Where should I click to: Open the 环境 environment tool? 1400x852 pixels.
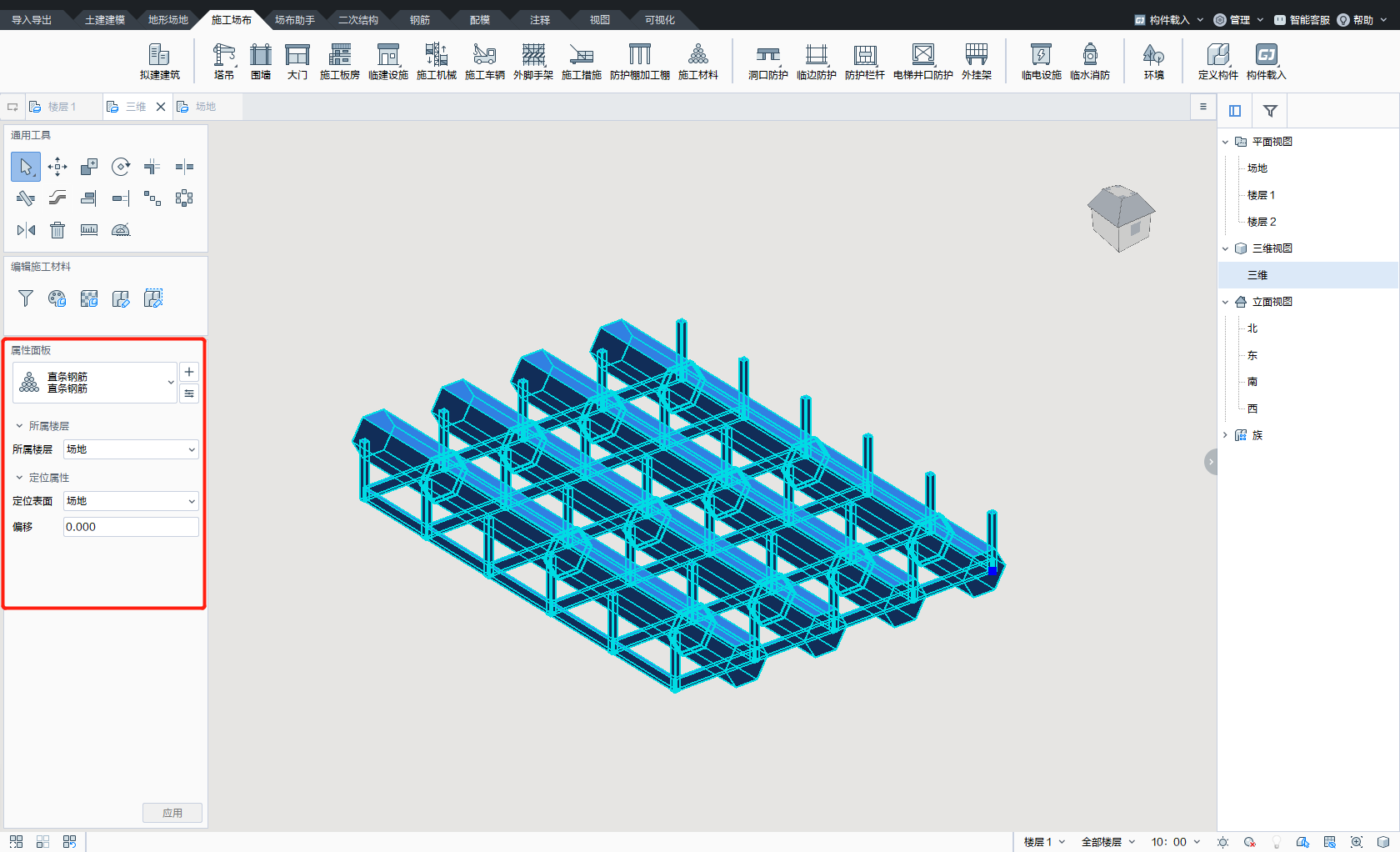click(1154, 62)
